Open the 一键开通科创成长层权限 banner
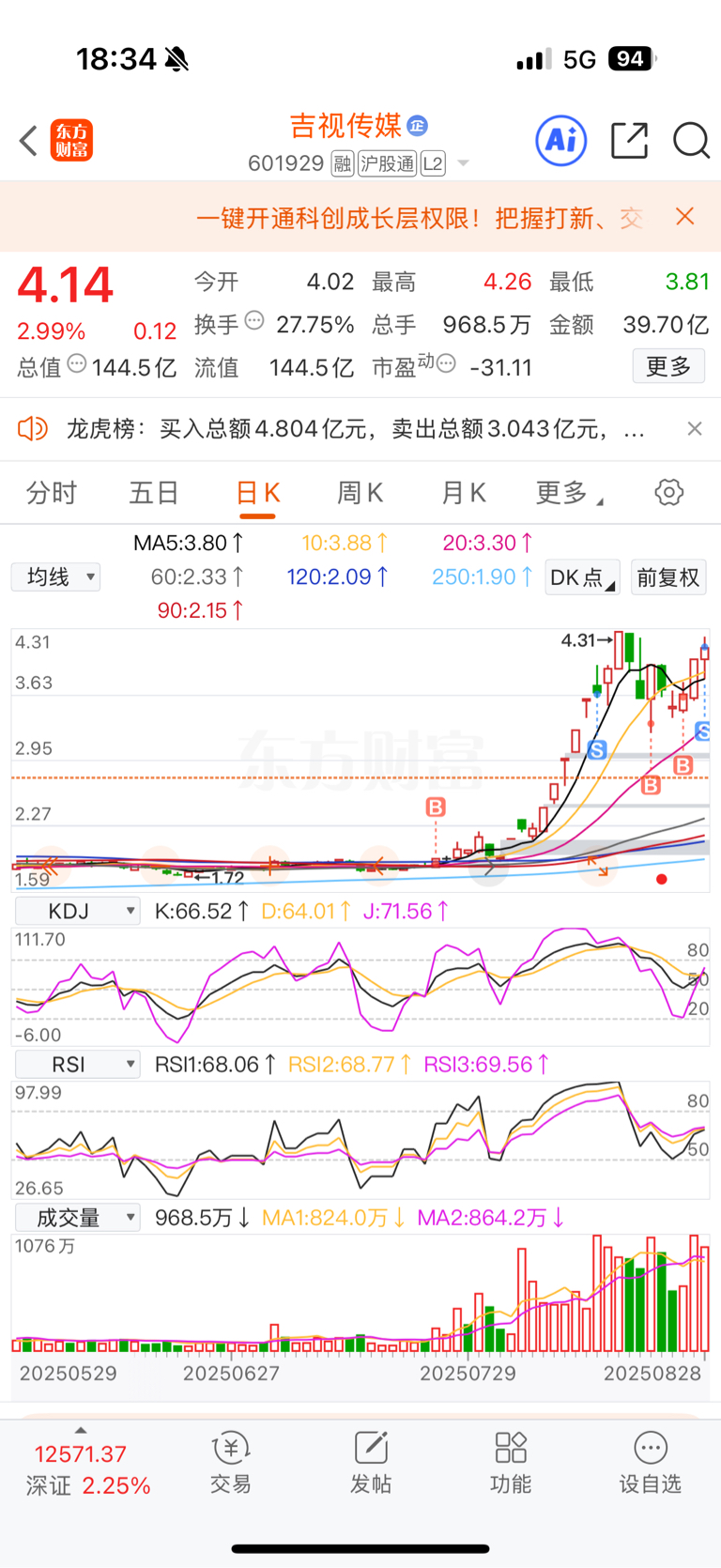Screen dimensions: 721x1568 point(419,218)
